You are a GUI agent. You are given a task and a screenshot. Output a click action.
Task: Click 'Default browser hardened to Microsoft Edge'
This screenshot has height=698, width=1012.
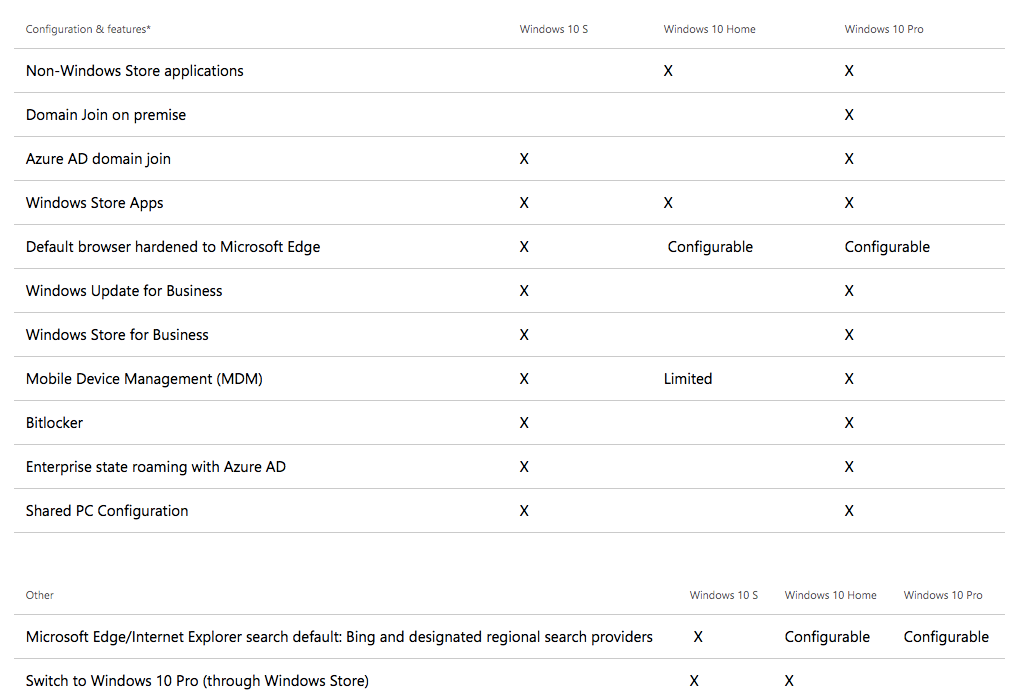coord(173,247)
